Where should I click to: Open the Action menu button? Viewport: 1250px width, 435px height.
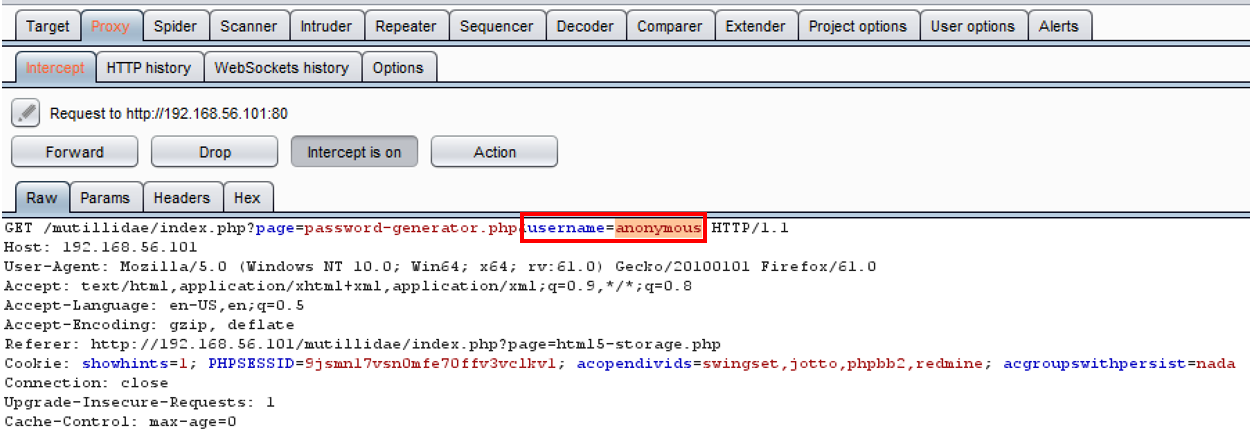[495, 152]
